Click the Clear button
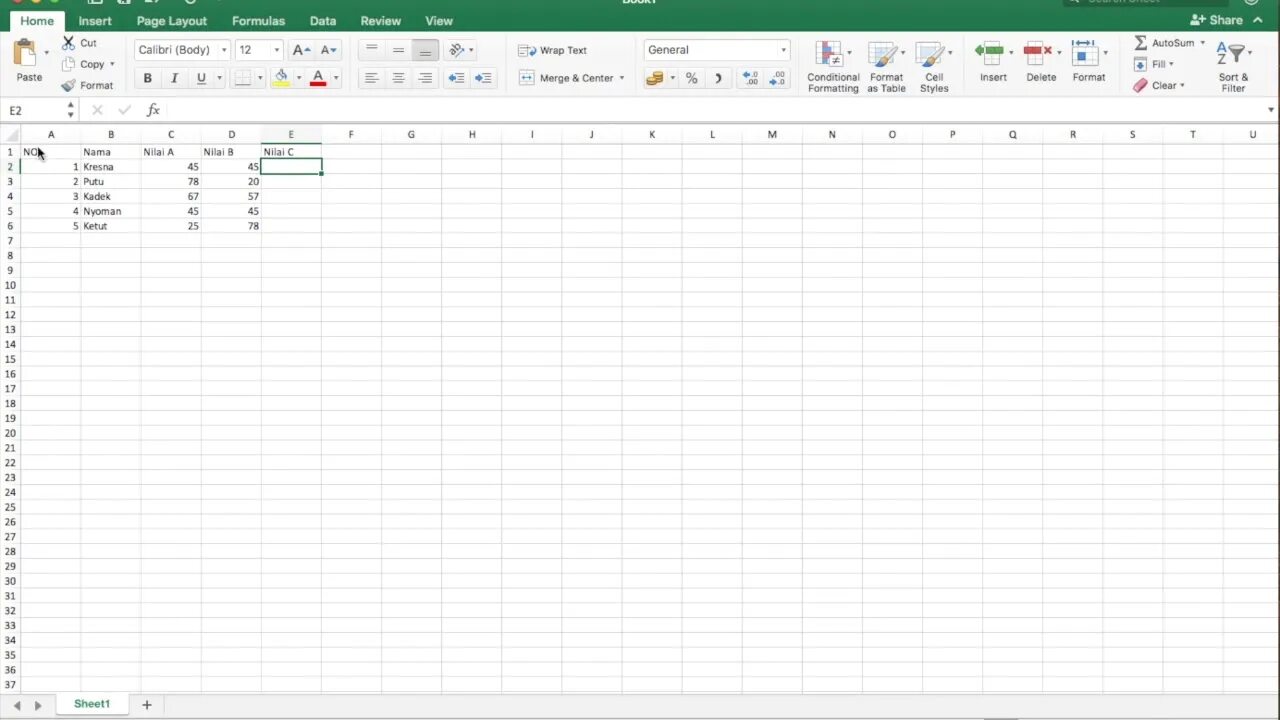 tap(1163, 85)
